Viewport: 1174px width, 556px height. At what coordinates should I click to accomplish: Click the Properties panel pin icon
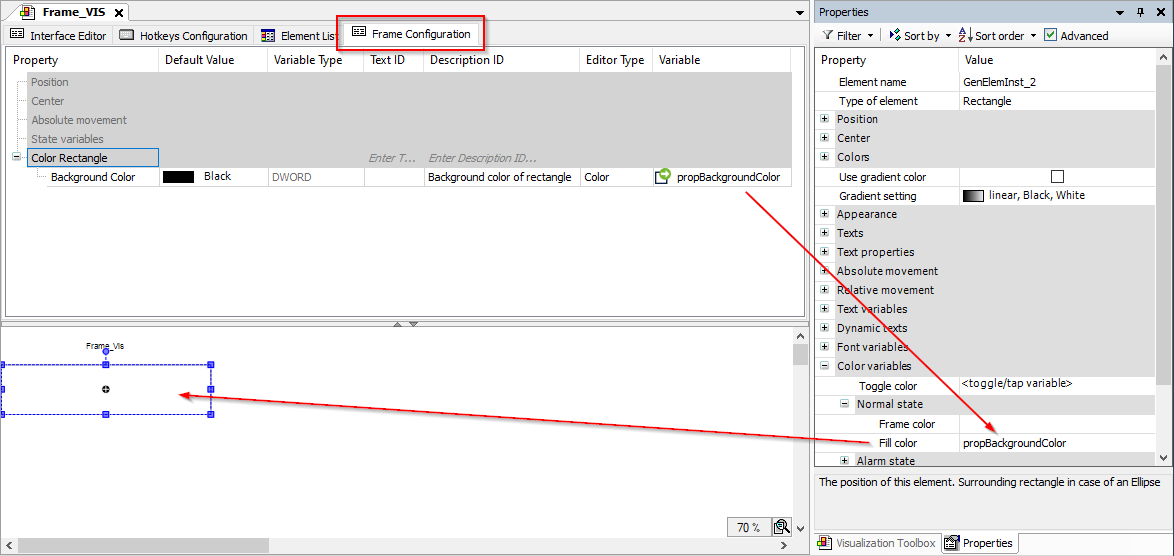pyautogui.click(x=1141, y=13)
